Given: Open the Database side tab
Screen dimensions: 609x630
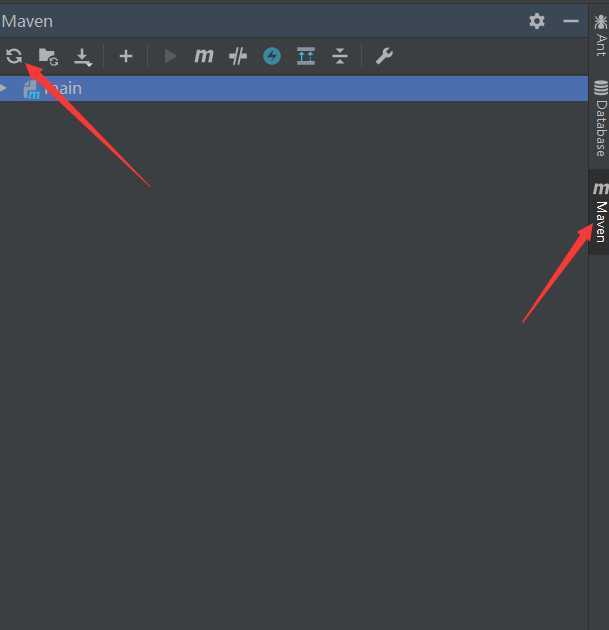Looking at the screenshot, I should tap(600, 118).
